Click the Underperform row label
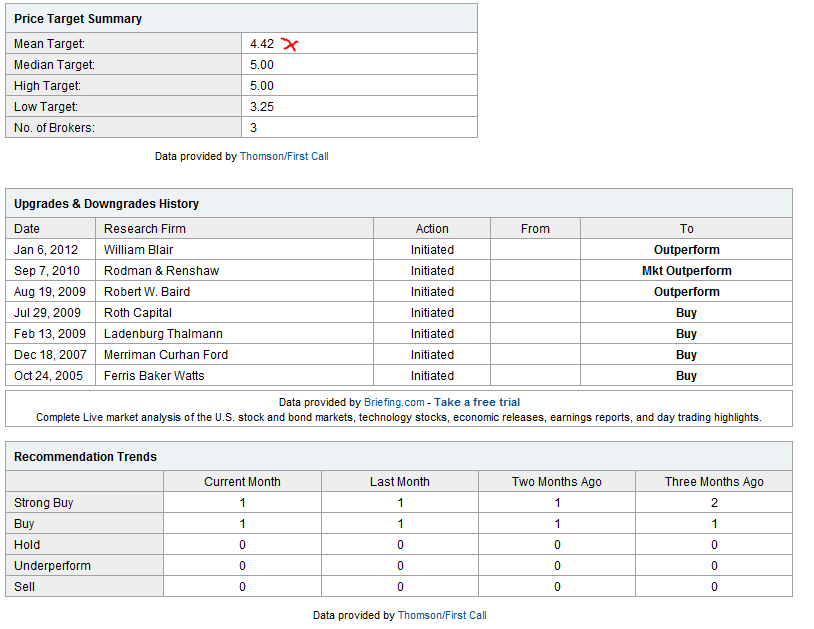Image resolution: width=814 pixels, height=629 pixels. [52, 566]
